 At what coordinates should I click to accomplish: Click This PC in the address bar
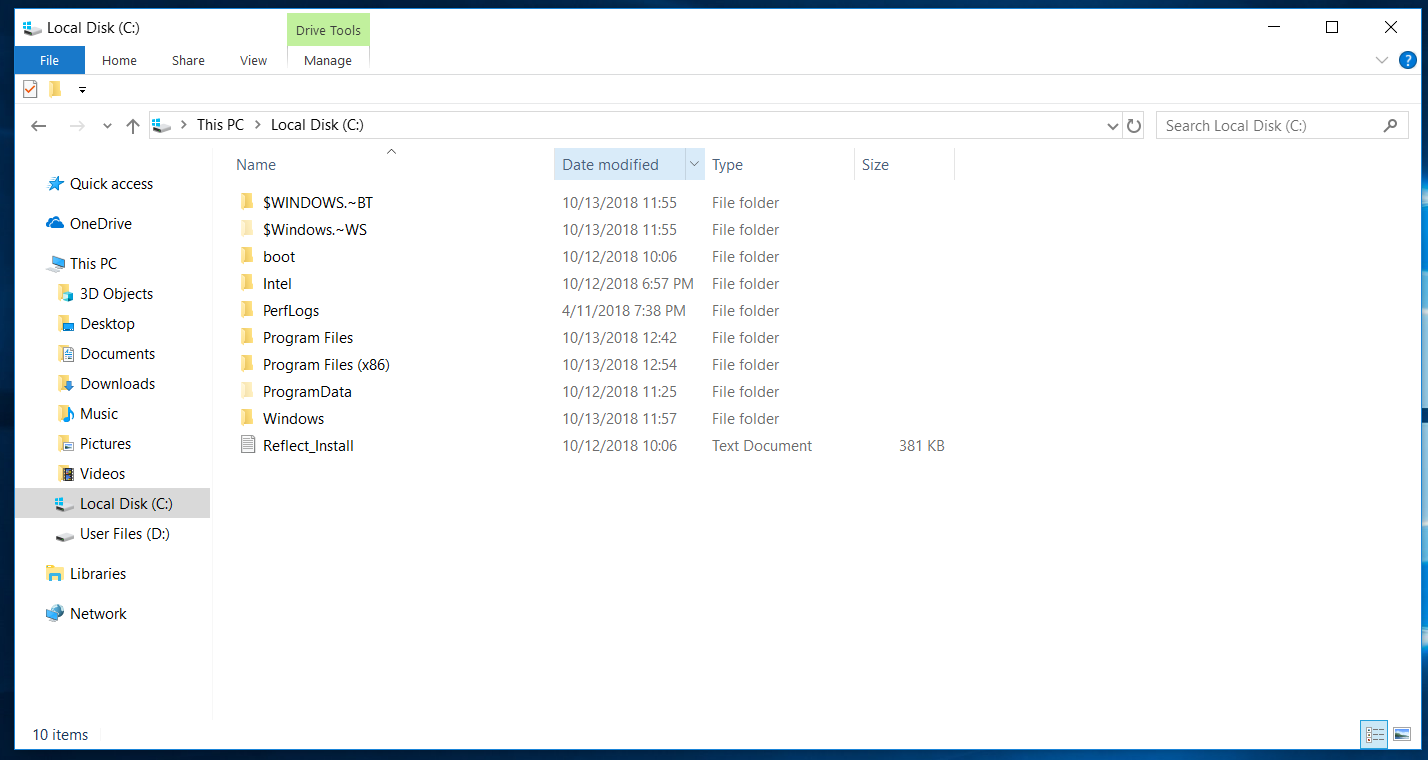pyautogui.click(x=220, y=125)
